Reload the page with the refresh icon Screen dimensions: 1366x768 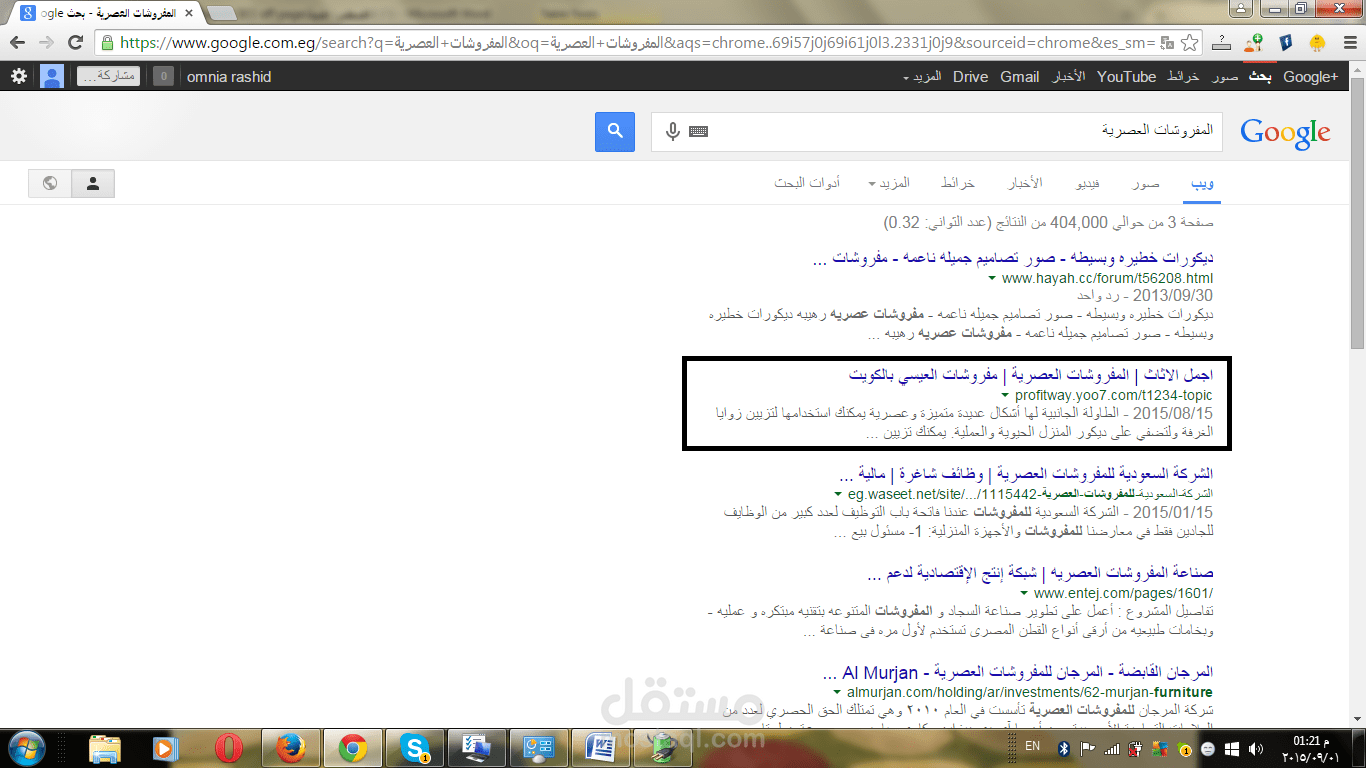click(75, 43)
